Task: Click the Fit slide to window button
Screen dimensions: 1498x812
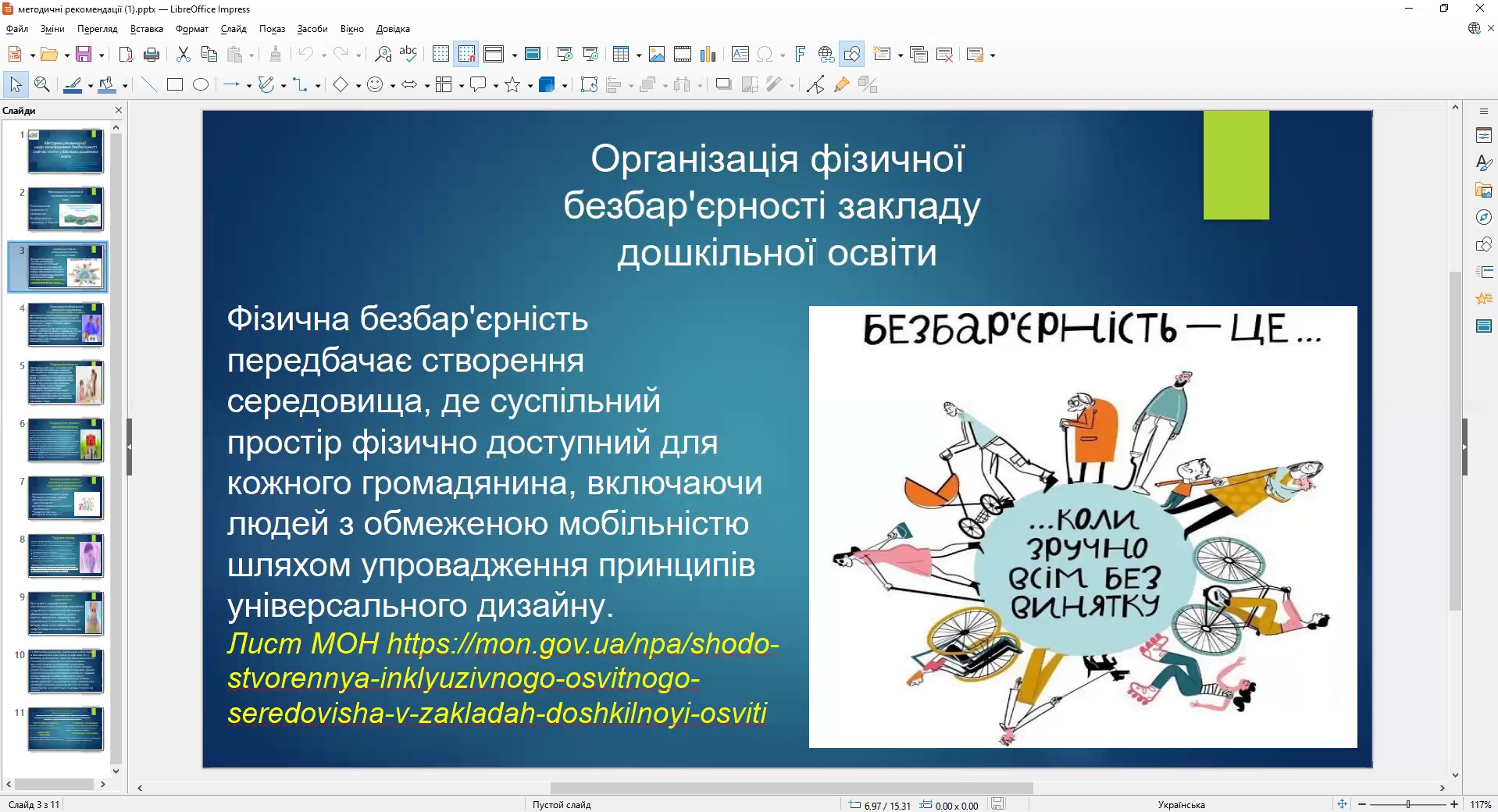Action: (x=1342, y=804)
